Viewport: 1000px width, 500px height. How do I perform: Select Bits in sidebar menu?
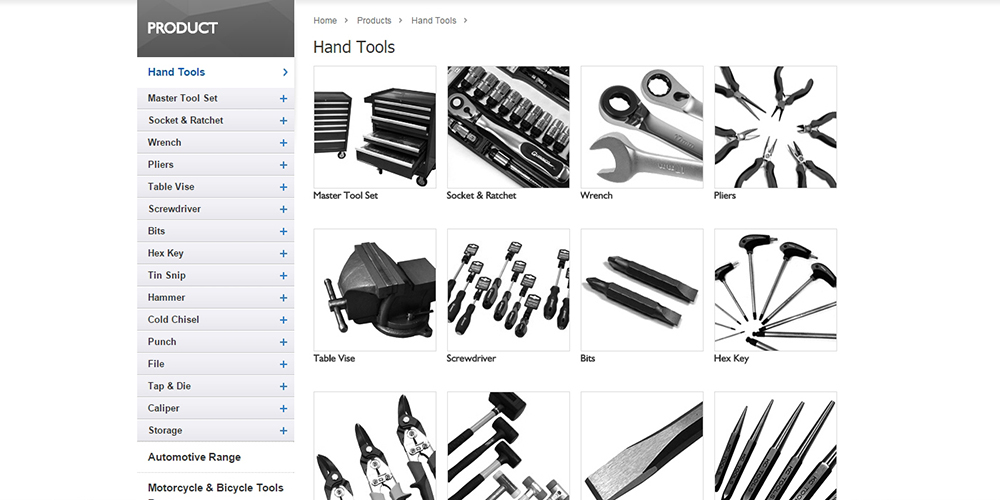pos(156,231)
